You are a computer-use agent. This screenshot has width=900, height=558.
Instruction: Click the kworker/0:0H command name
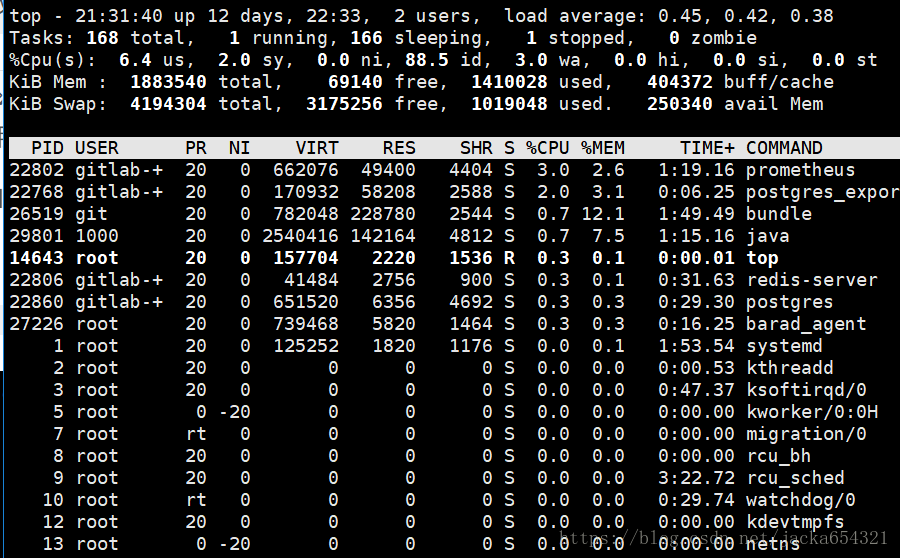click(812, 412)
